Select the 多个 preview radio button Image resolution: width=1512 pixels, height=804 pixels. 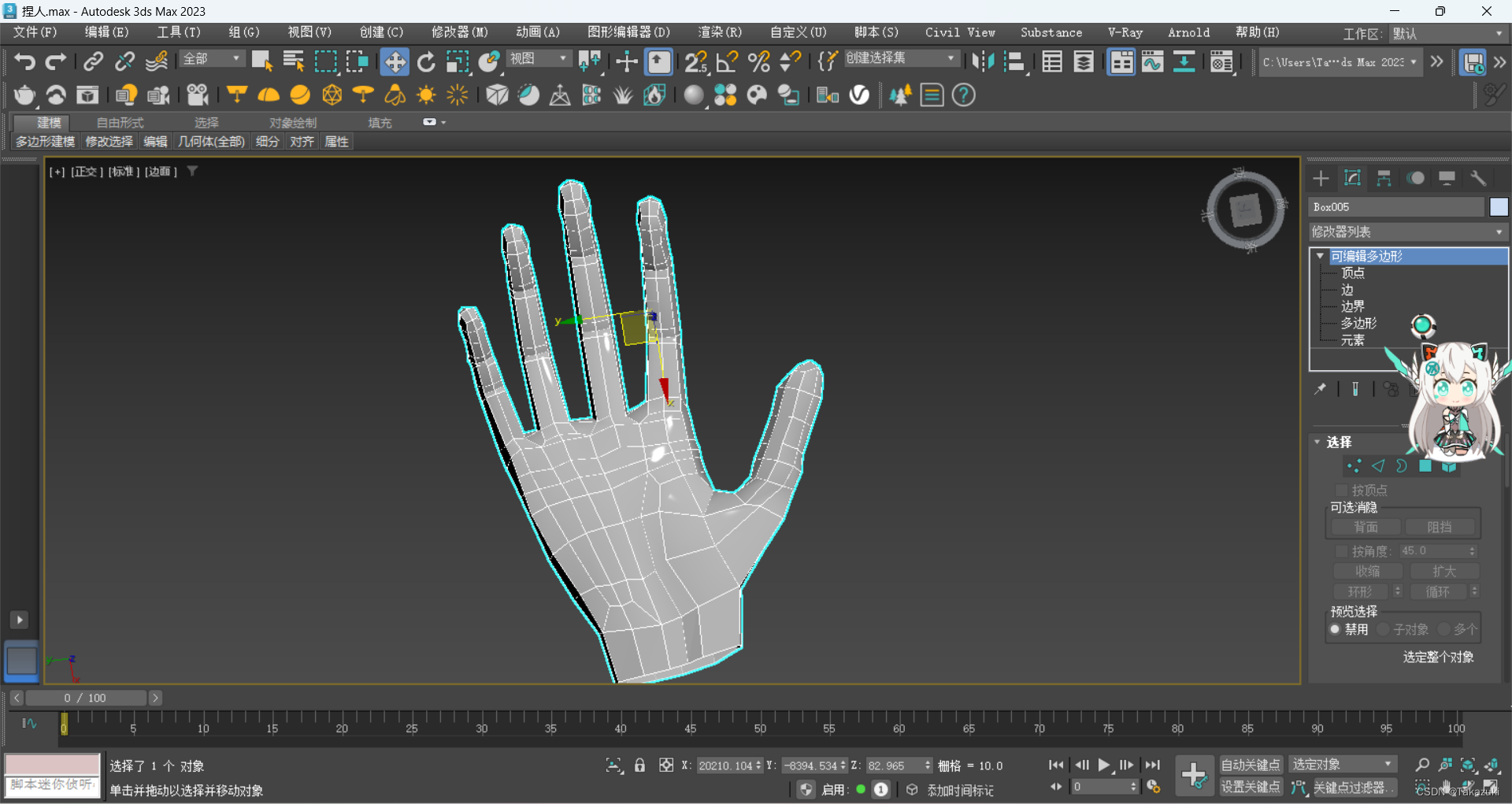click(1443, 629)
